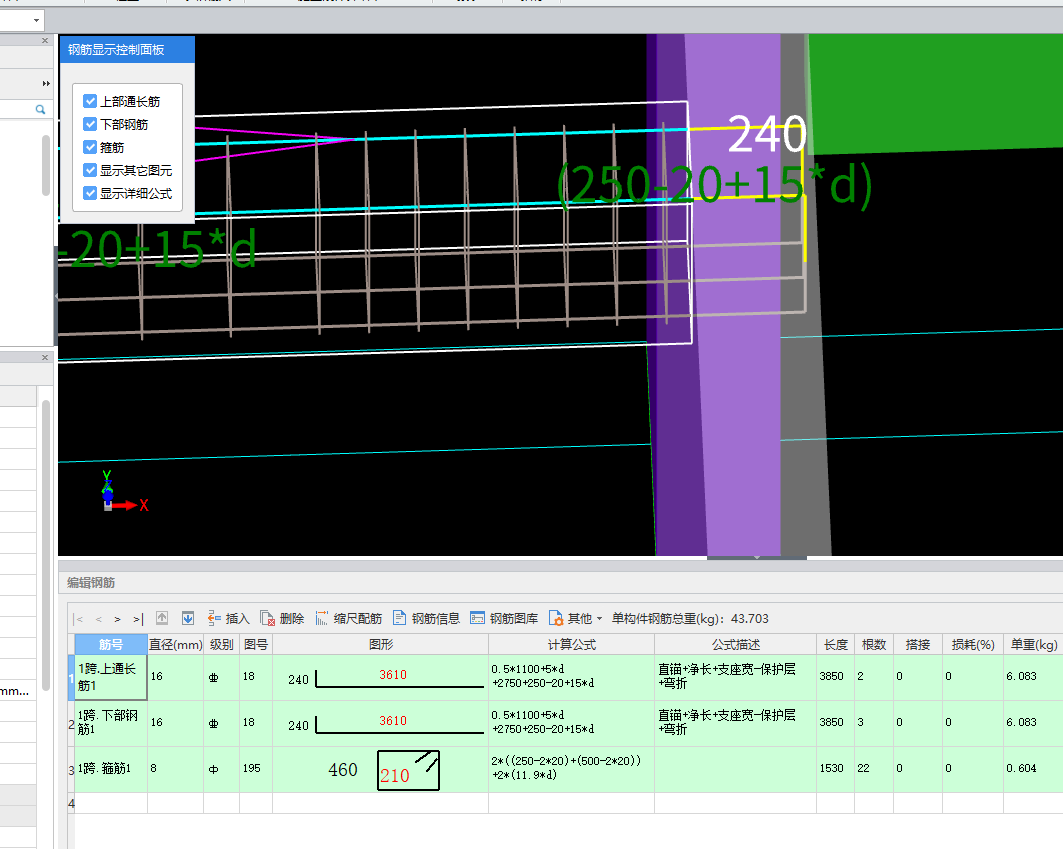Click the 长度 column header
Image resolution: width=1063 pixels, height=849 pixels.
[835, 645]
